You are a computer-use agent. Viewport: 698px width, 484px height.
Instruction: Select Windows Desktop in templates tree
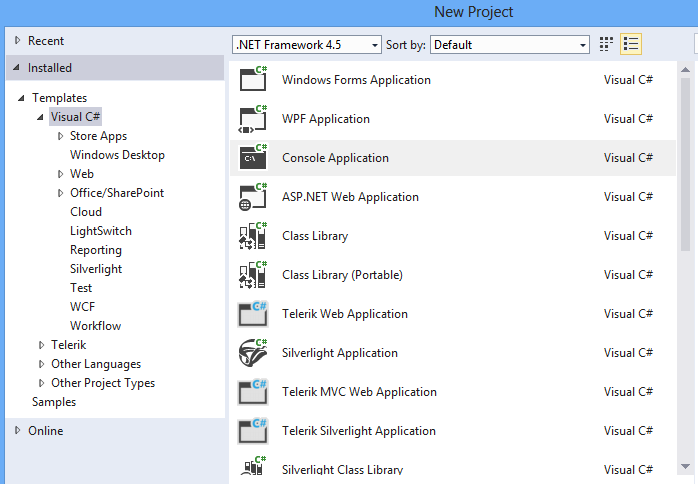tap(117, 155)
